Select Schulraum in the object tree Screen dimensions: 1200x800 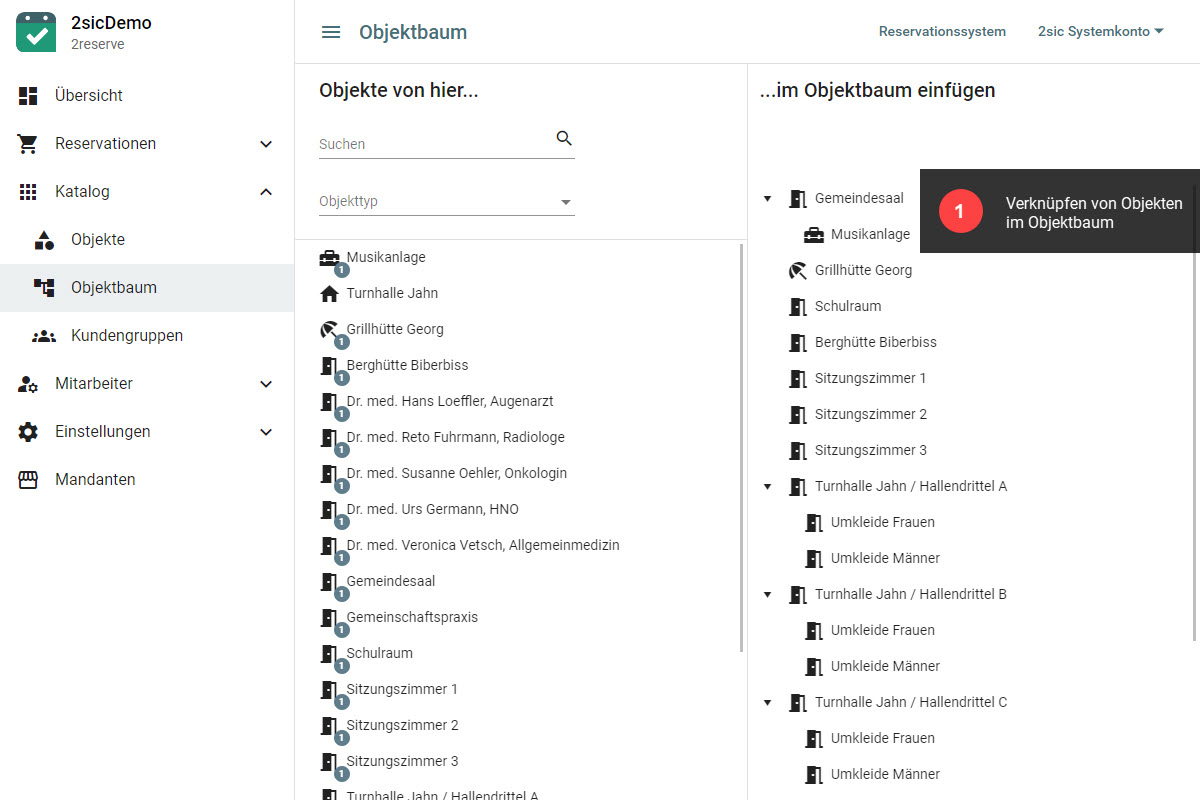[x=848, y=306]
